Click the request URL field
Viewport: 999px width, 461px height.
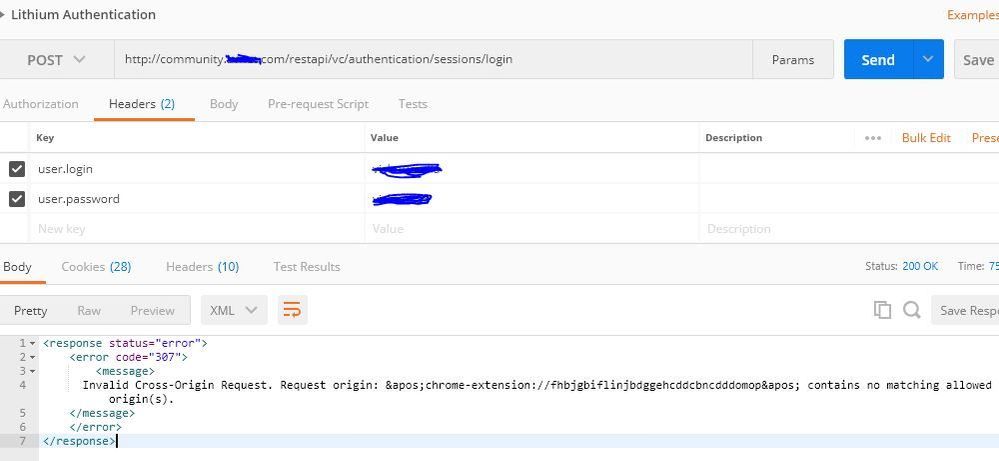[x=433, y=60]
